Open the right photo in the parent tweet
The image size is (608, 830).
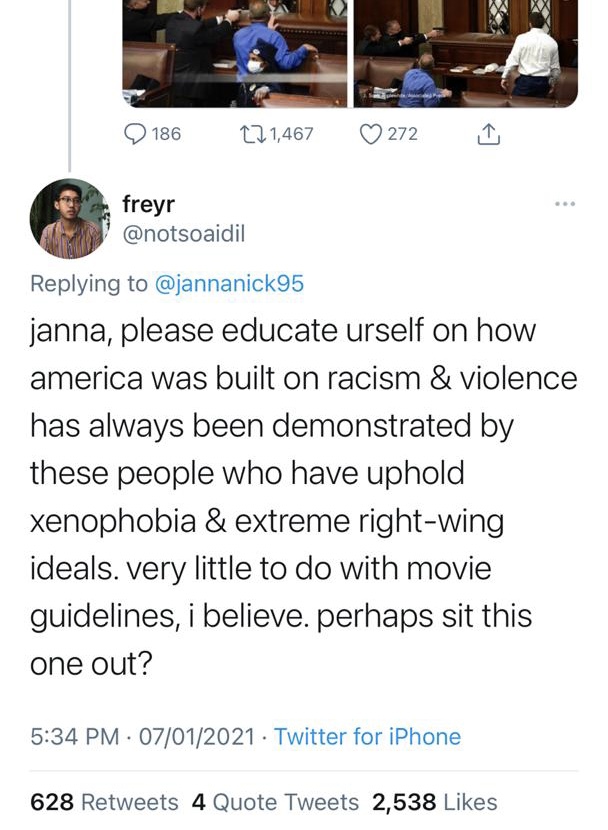pyautogui.click(x=465, y=52)
